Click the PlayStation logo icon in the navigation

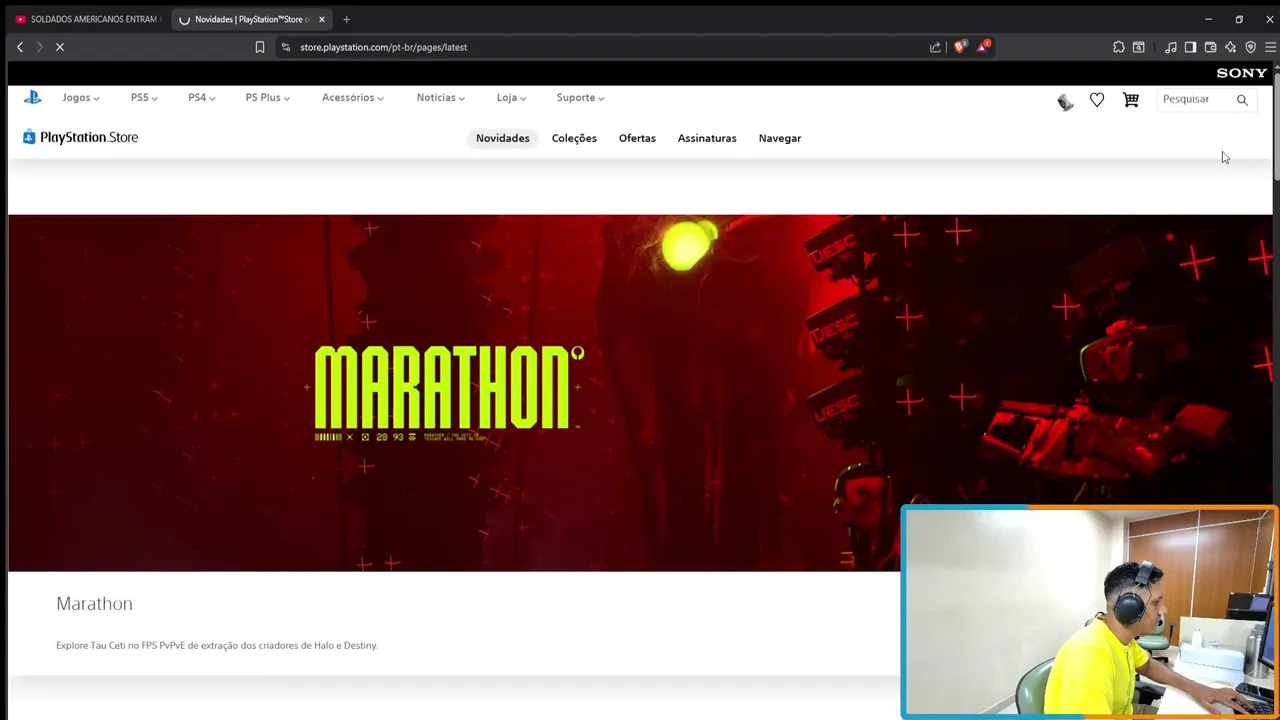(x=32, y=97)
